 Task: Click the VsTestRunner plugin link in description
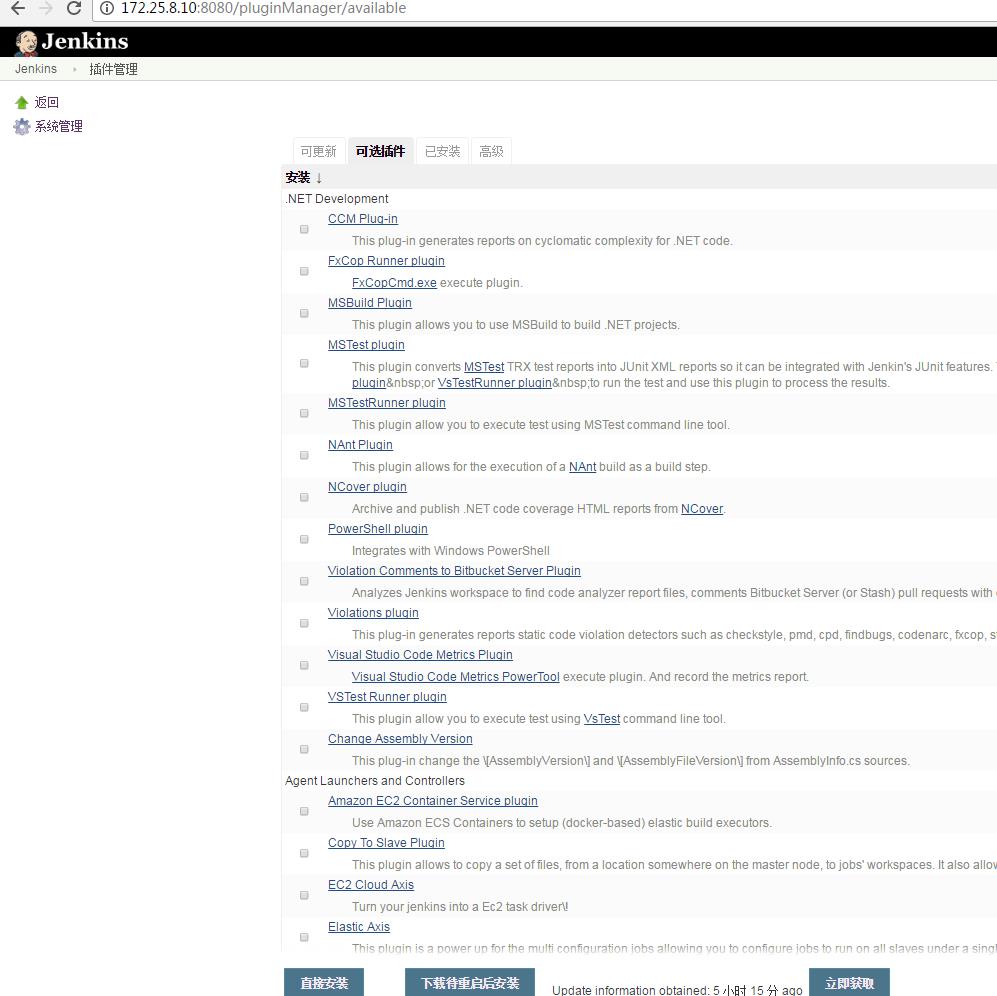click(495, 383)
